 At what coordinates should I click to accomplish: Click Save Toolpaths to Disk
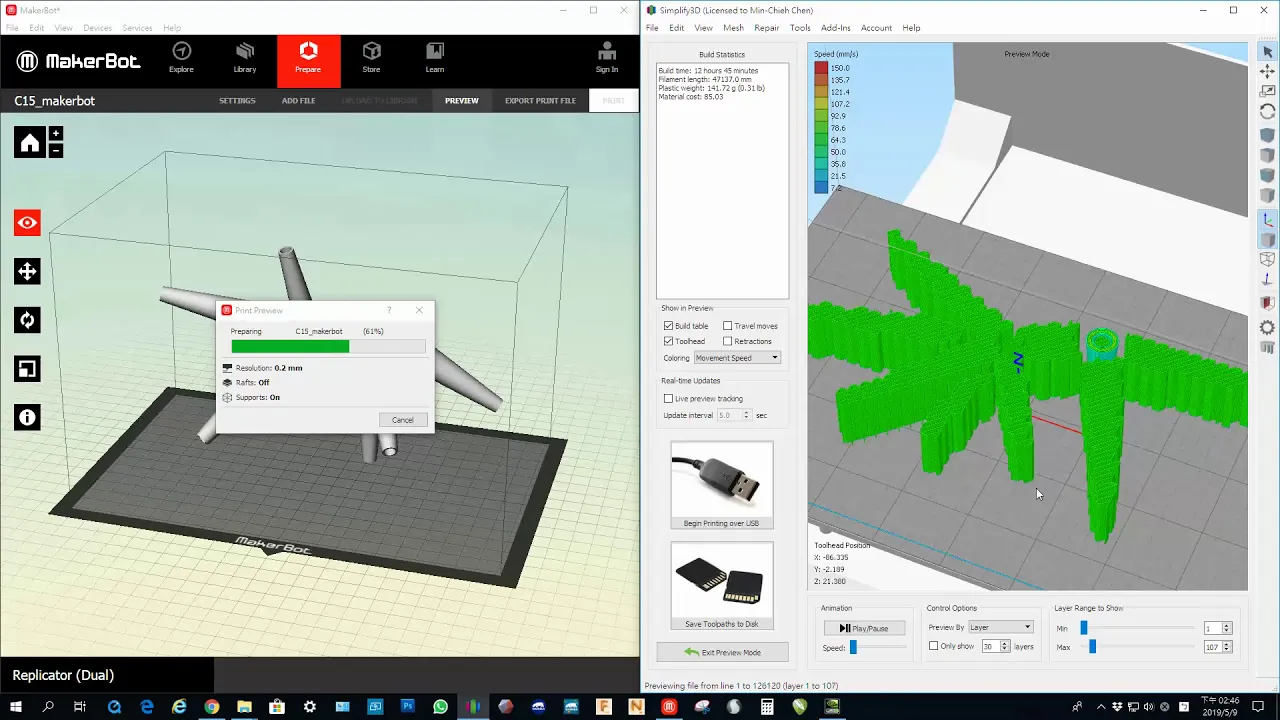point(721,585)
